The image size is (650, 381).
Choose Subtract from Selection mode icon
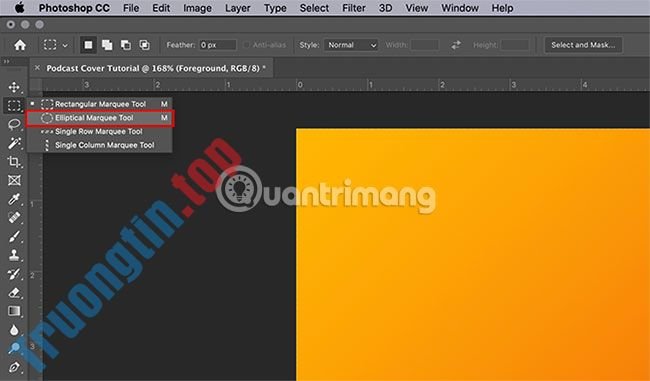pos(126,45)
